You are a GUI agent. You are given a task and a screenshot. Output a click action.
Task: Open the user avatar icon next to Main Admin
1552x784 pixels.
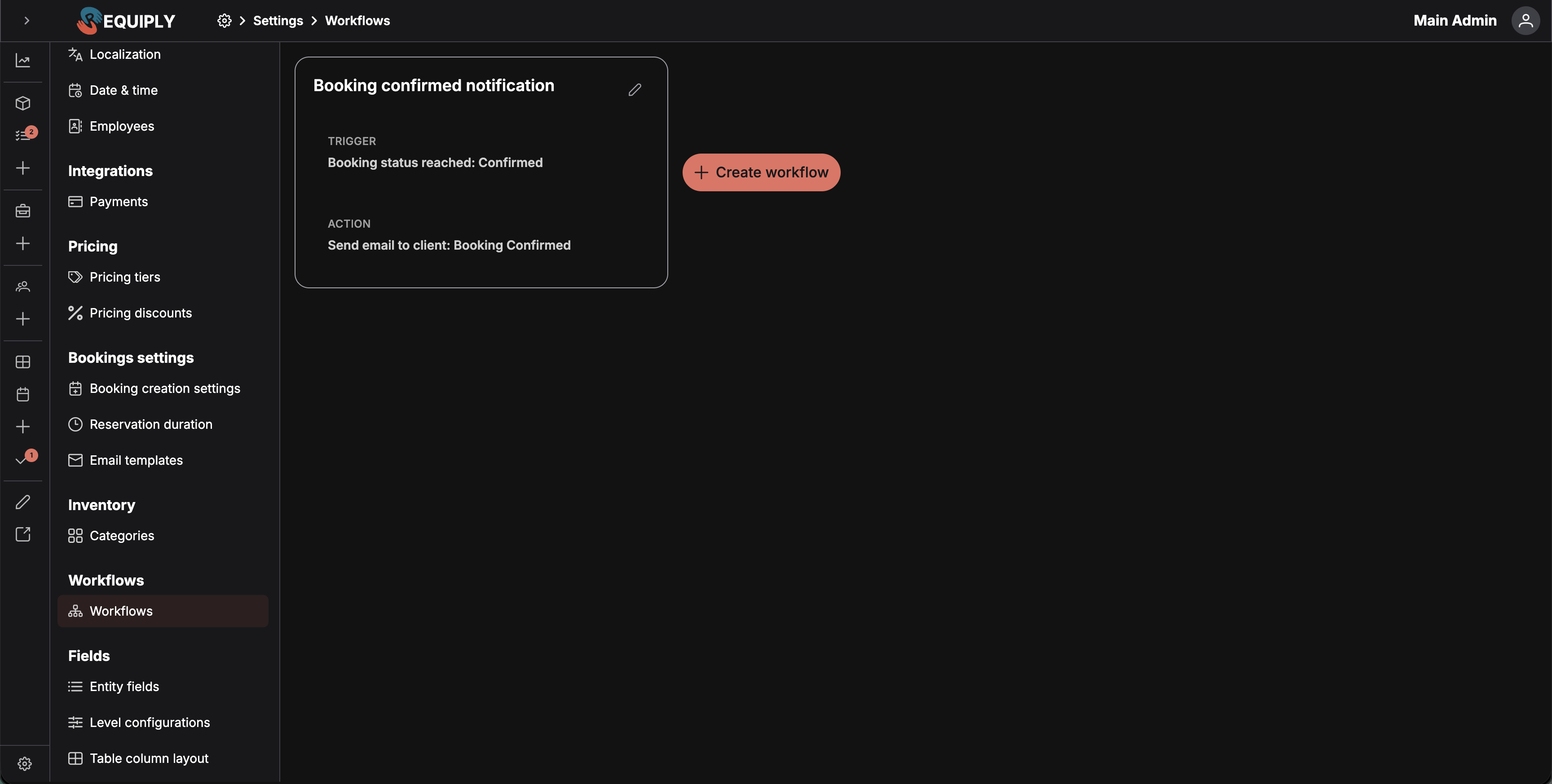pyautogui.click(x=1526, y=21)
